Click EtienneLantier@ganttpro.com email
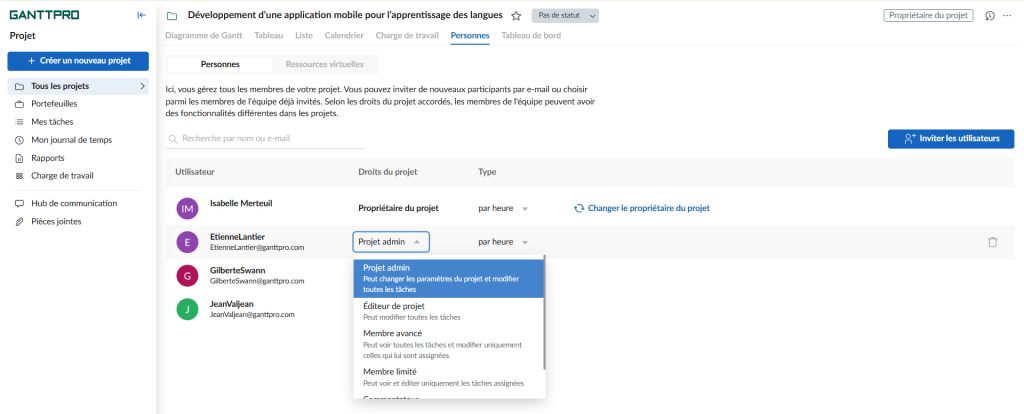Viewport: 1024px width, 414px height. (257, 248)
